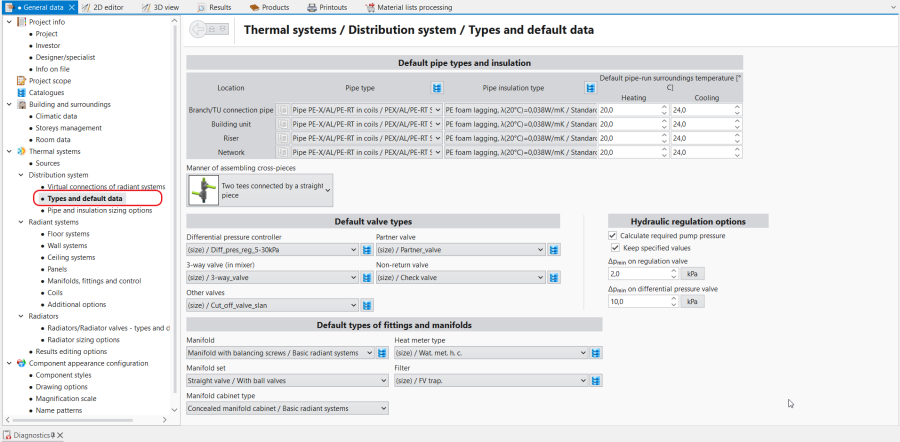Click the list icon in Building unit row

click(282, 124)
